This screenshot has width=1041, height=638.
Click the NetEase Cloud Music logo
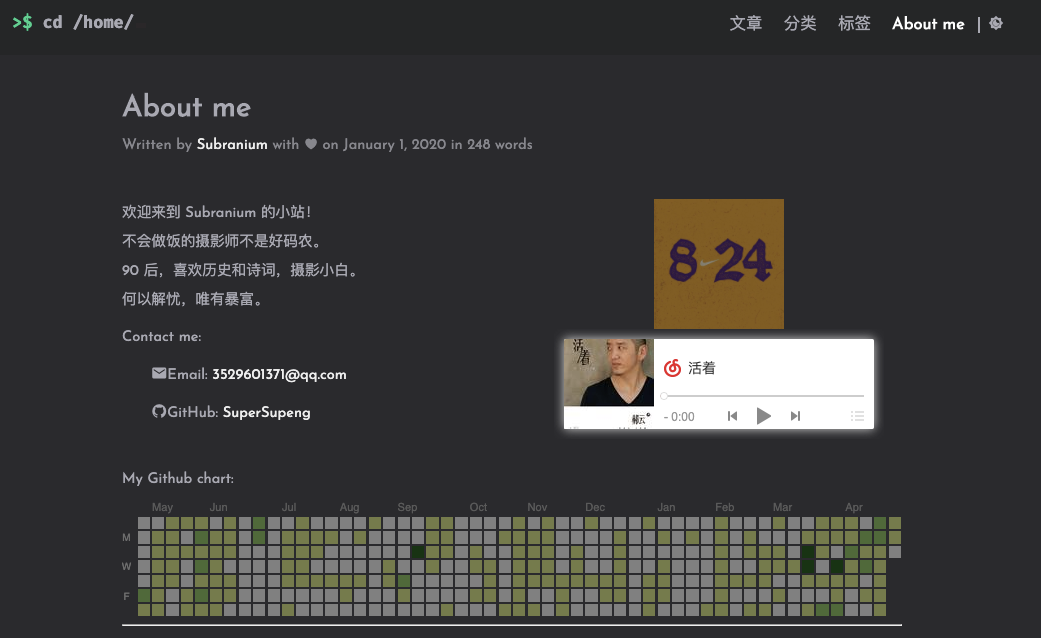(673, 368)
